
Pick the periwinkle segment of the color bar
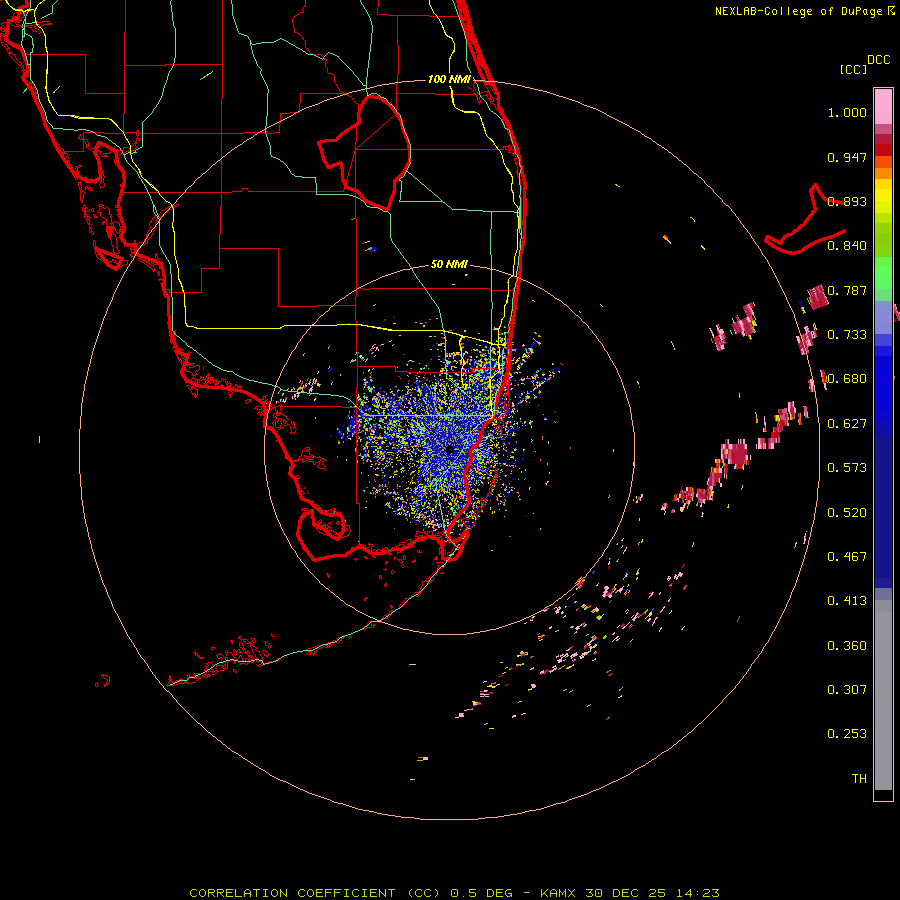883,318
